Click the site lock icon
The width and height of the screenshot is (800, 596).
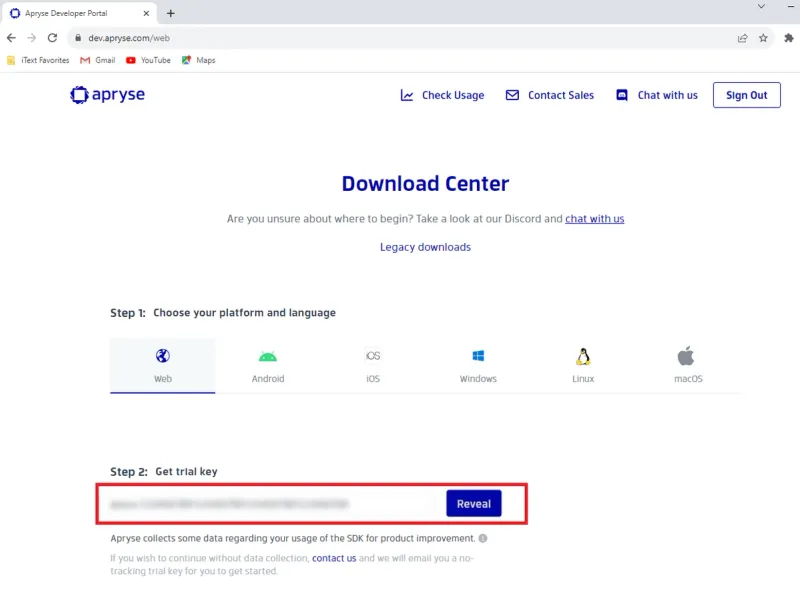[x=78, y=38]
